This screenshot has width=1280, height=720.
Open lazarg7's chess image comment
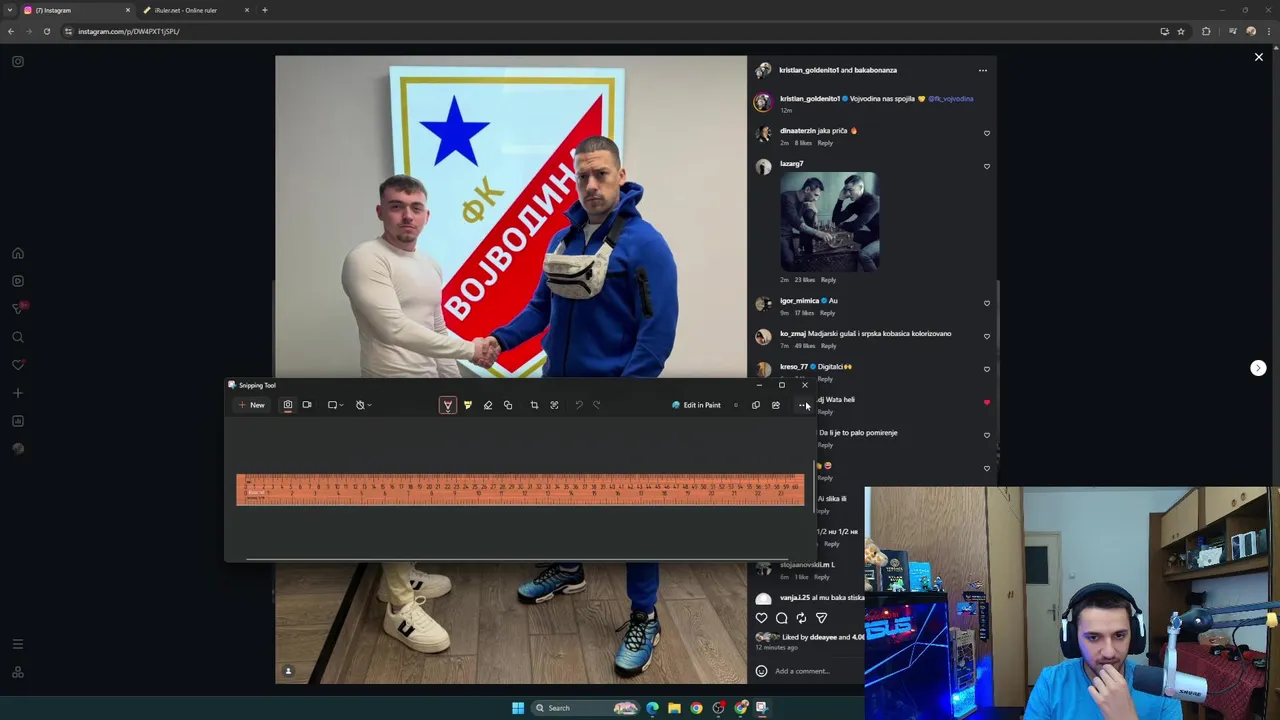(x=829, y=222)
